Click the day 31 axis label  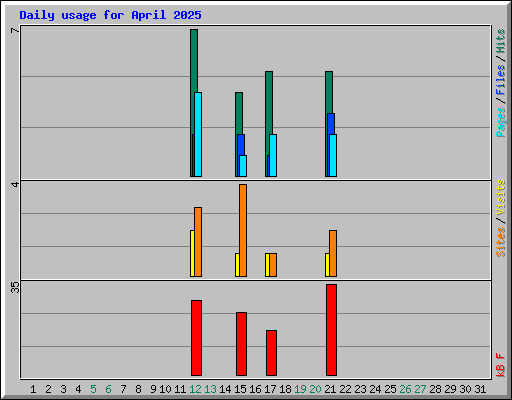480,389
